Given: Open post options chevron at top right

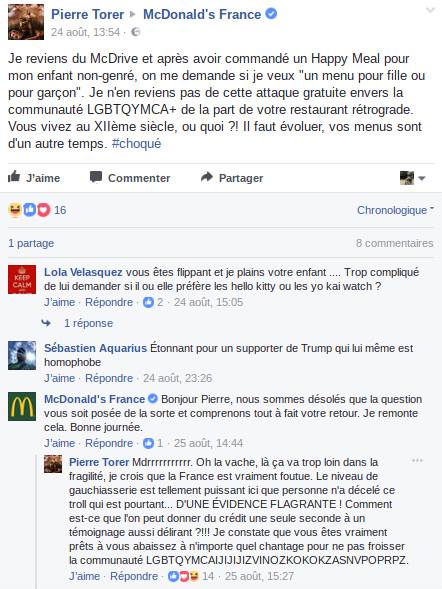Looking at the screenshot, I should click(x=430, y=11).
